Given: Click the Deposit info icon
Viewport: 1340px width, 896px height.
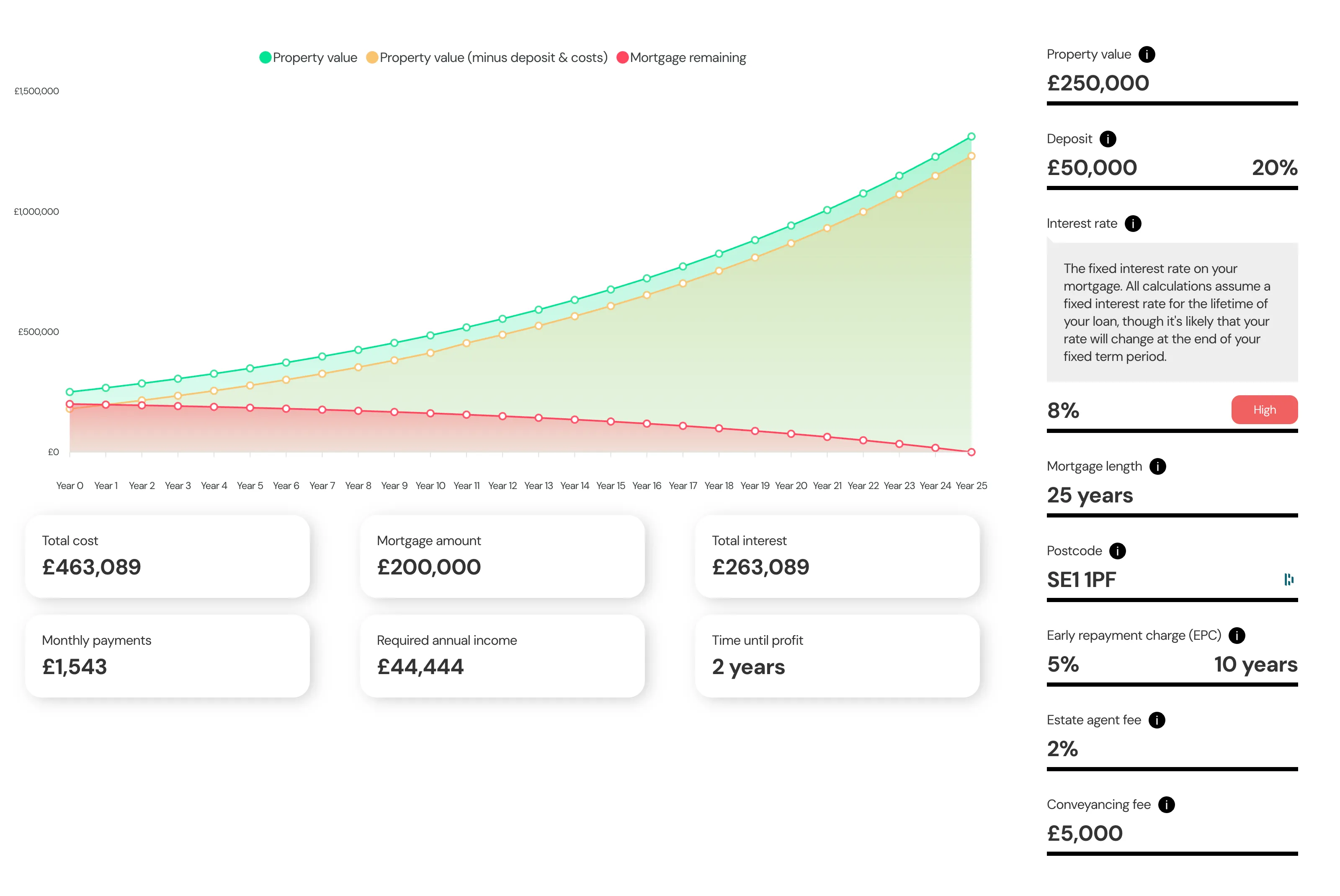Looking at the screenshot, I should click(x=1108, y=139).
